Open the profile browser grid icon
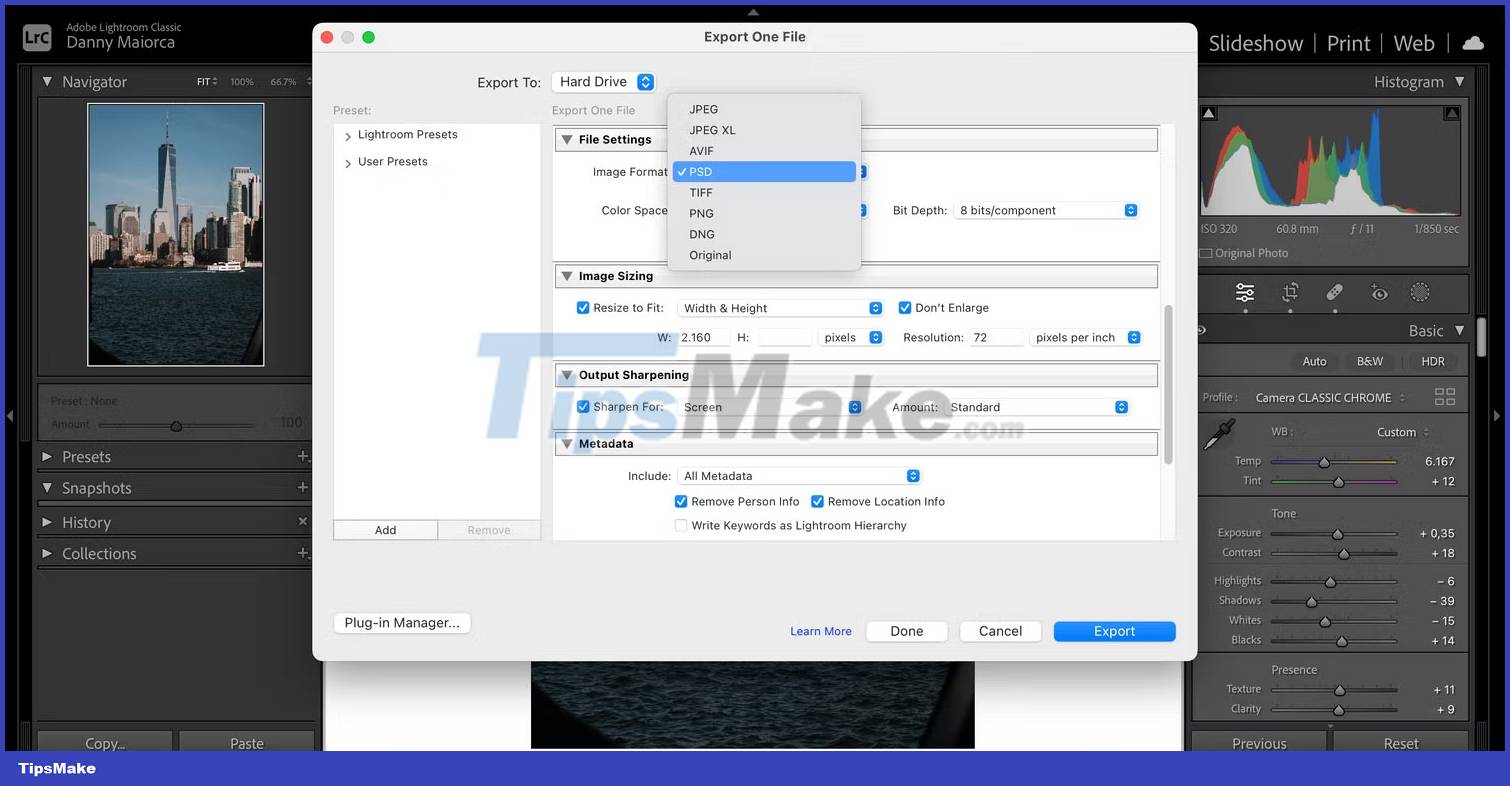The image size is (1510, 786). tap(1445, 397)
